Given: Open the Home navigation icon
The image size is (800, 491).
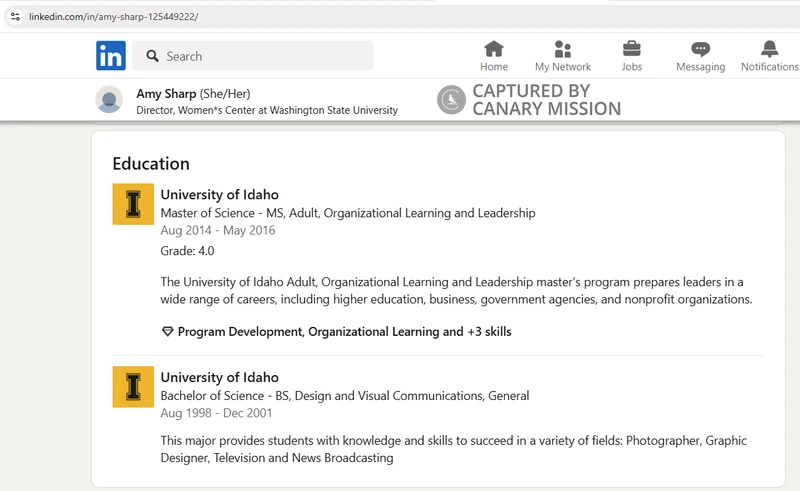Looking at the screenshot, I should pos(493,49).
